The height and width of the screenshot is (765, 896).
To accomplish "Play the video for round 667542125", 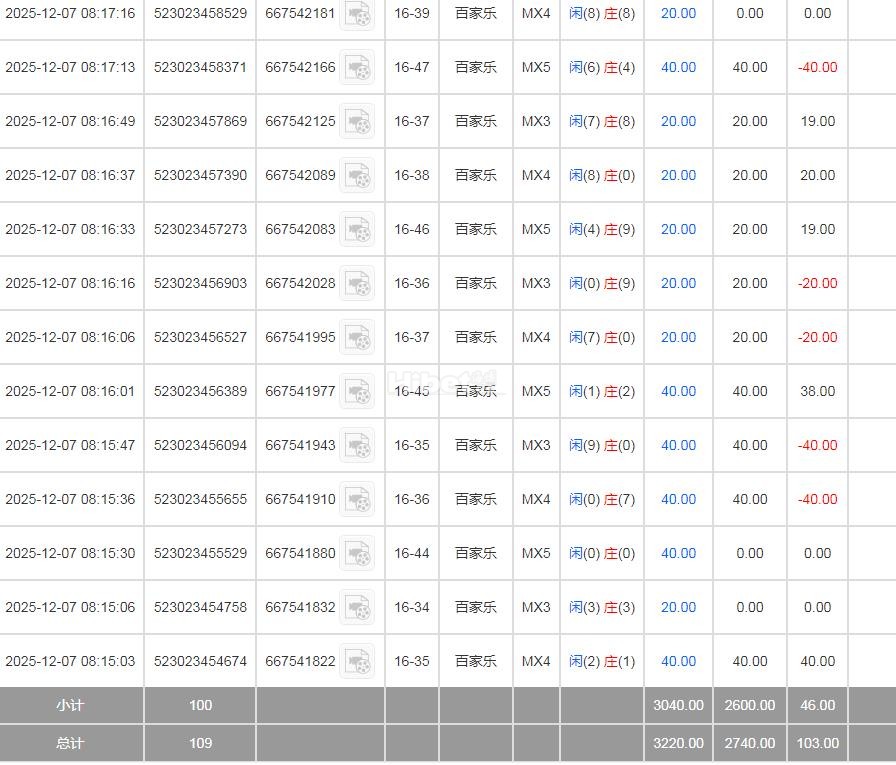I will pyautogui.click(x=357, y=121).
